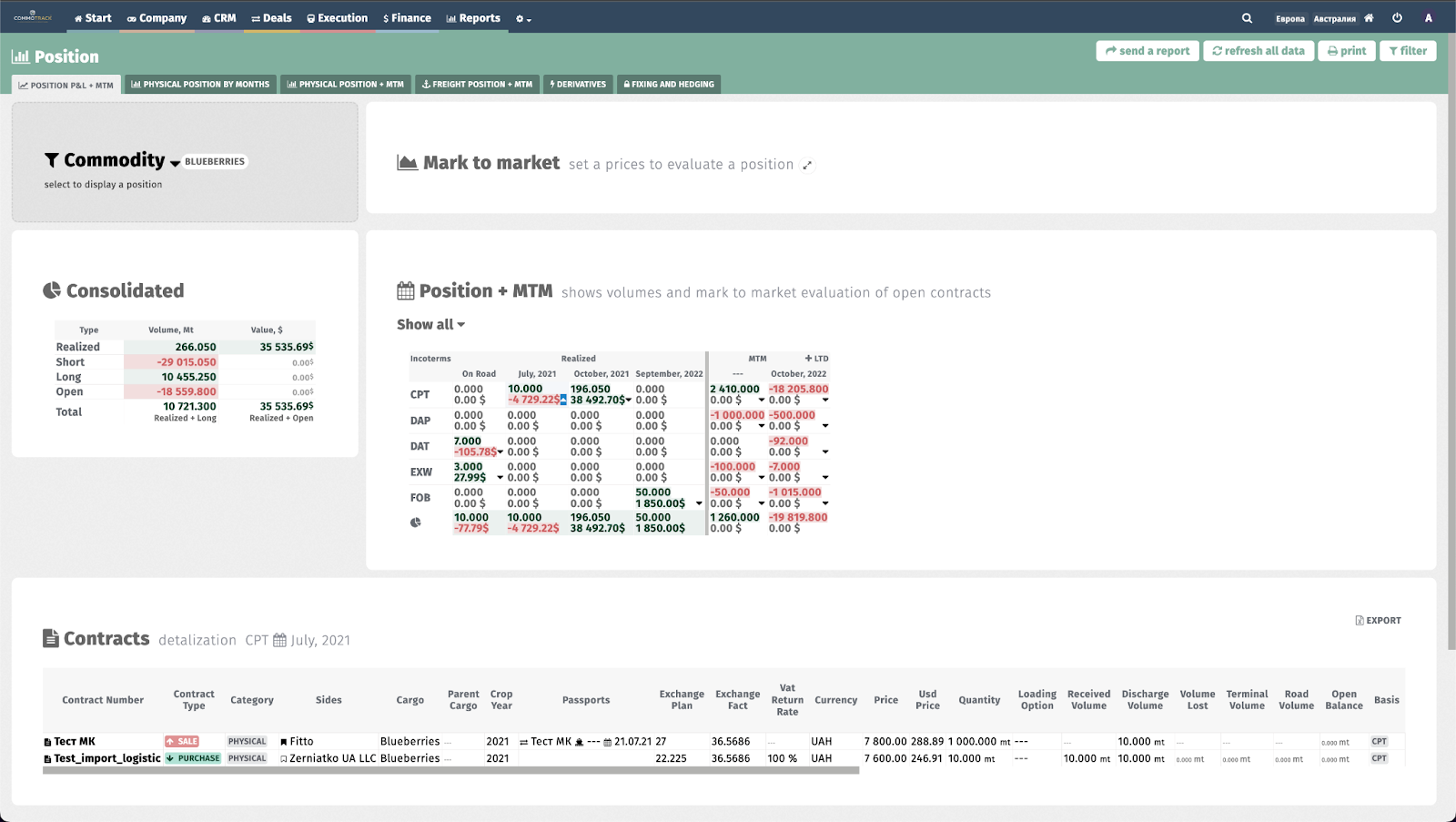Image resolution: width=1456 pixels, height=822 pixels.
Task: Click the plus LTD icon in MTM header
Action: (816, 359)
